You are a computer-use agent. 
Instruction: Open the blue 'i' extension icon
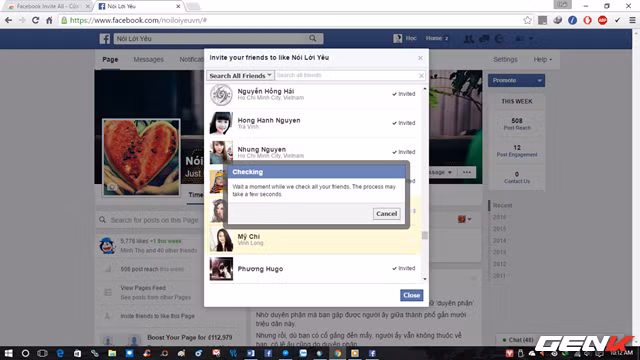572,20
